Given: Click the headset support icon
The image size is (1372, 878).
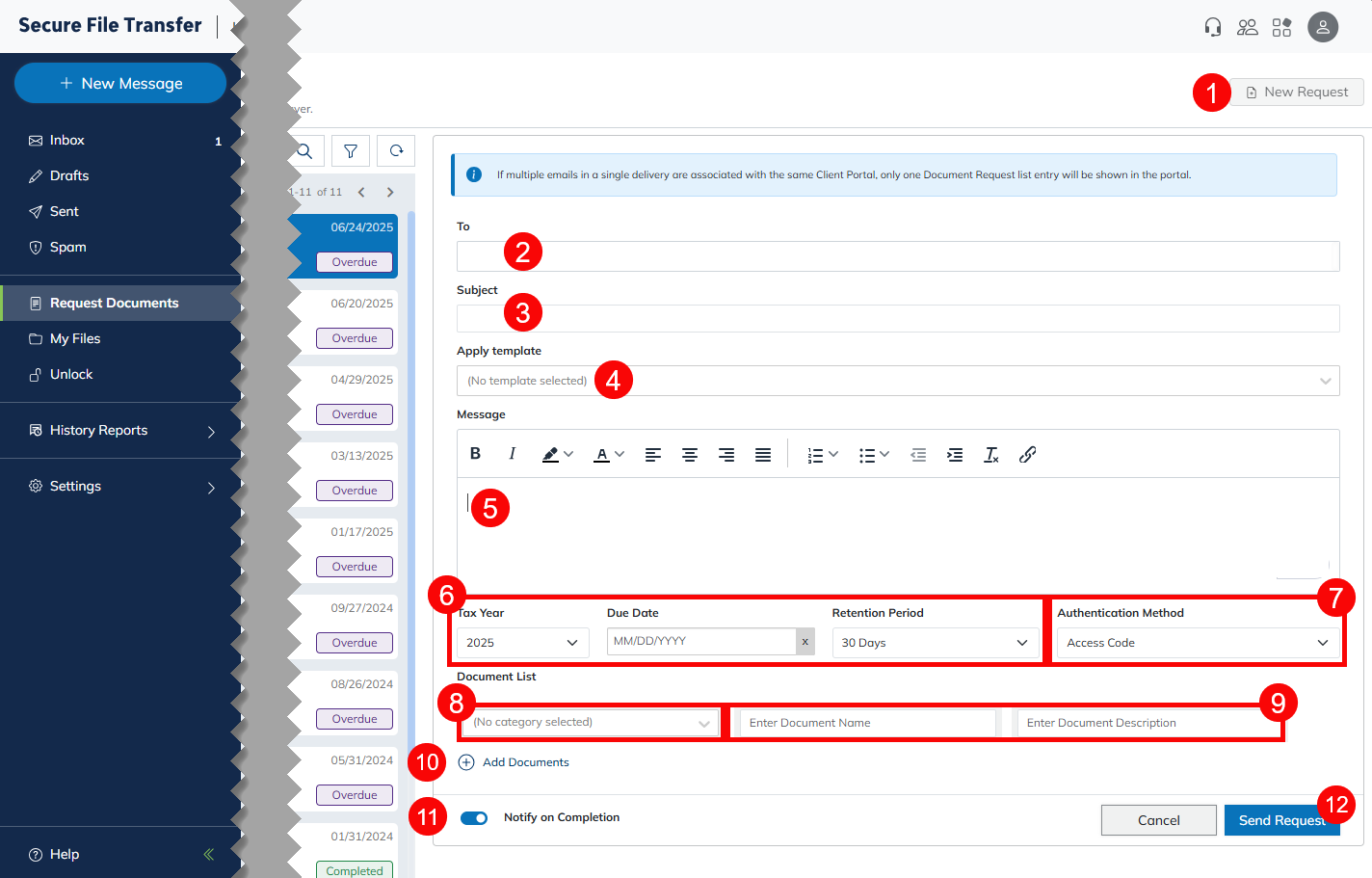Looking at the screenshot, I should coord(1213,27).
